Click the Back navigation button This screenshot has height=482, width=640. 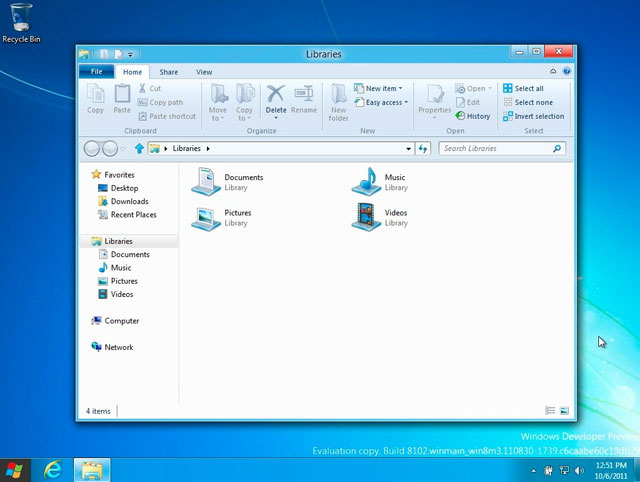pos(91,149)
